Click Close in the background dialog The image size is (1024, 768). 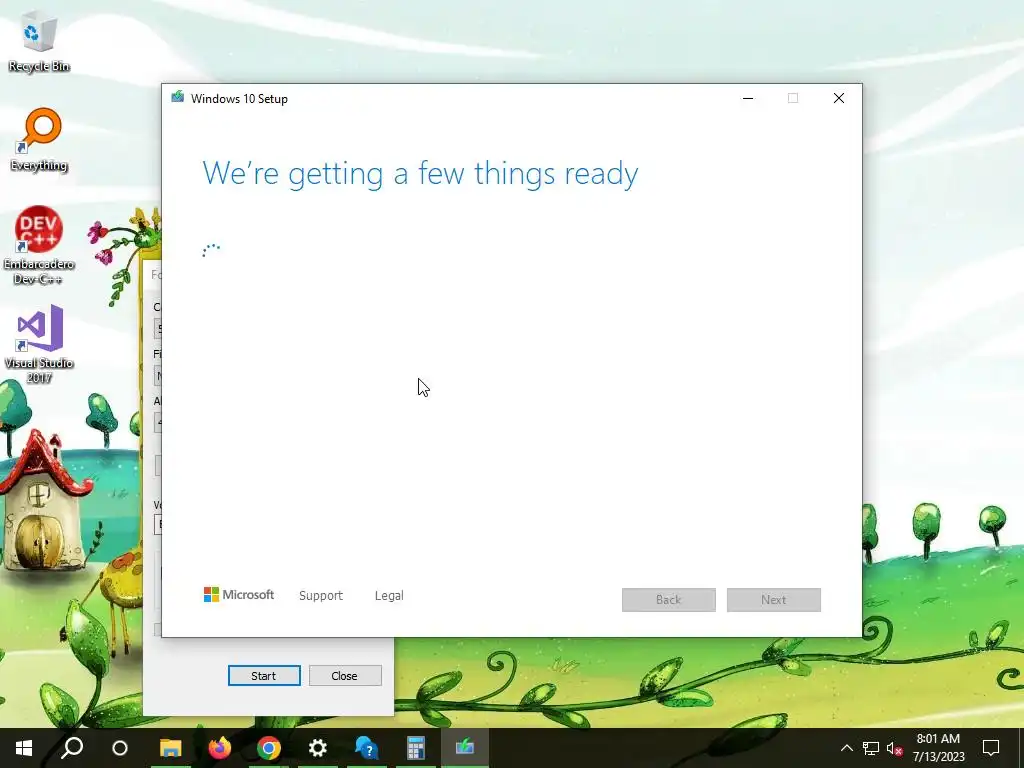(345, 676)
